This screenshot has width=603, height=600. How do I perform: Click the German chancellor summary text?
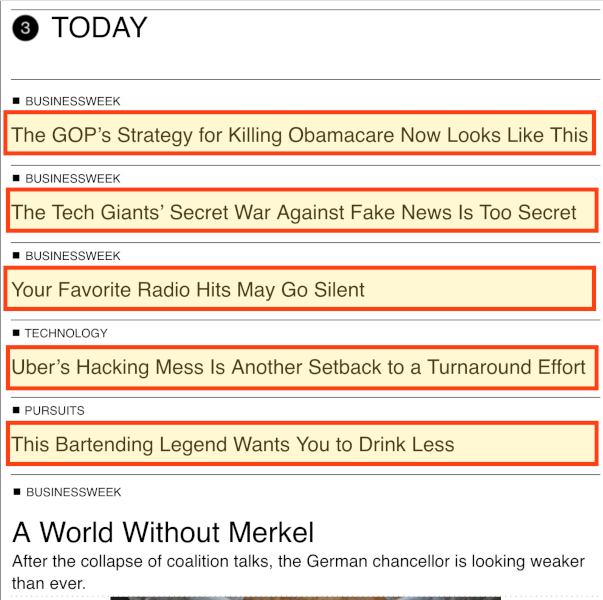coord(298,573)
